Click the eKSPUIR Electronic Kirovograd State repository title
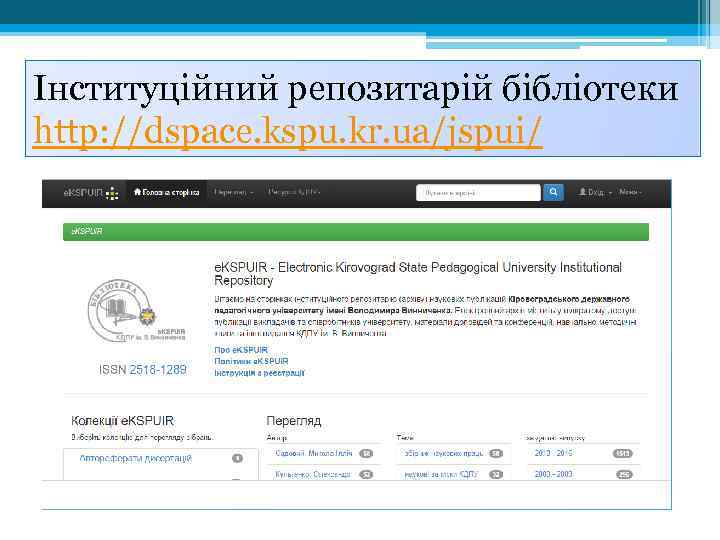Image resolution: width=720 pixels, height=540 pixels. tap(418, 274)
